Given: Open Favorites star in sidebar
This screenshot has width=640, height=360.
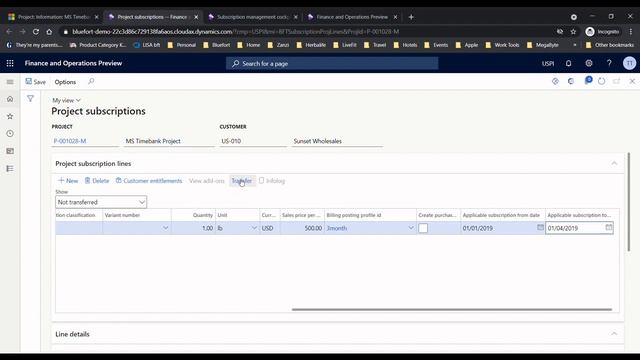Looking at the screenshot, I should [x=10, y=116].
